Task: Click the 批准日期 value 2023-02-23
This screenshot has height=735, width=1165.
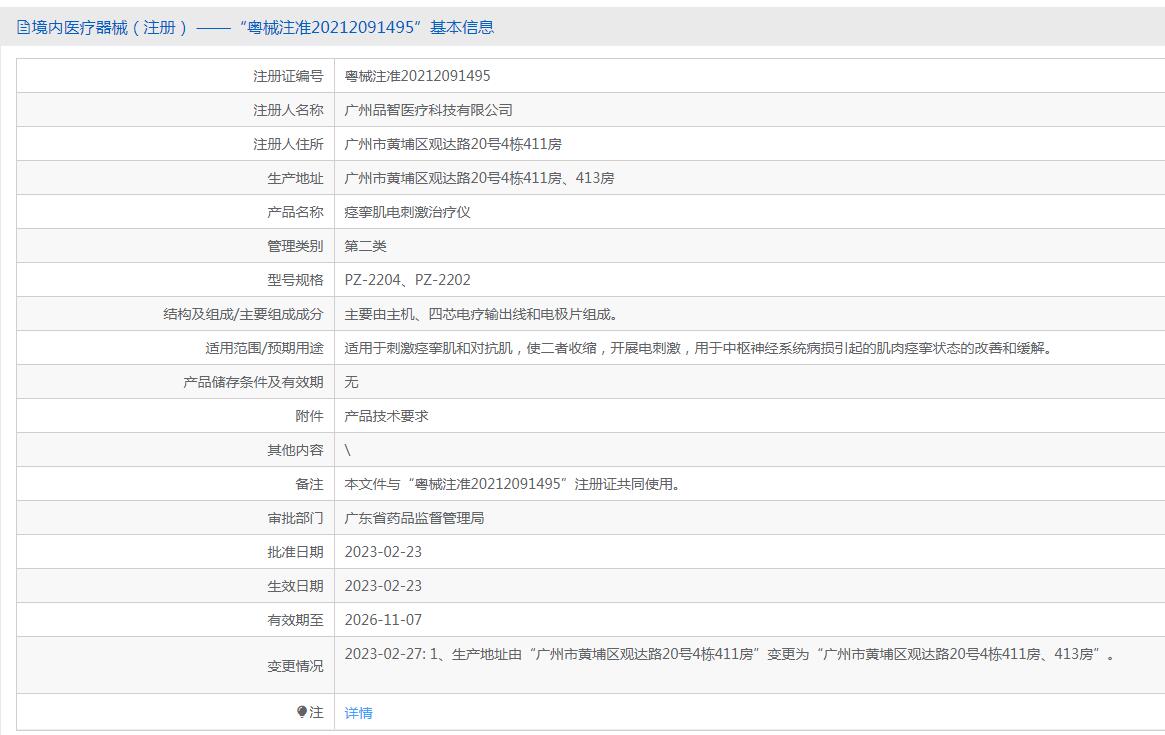Action: 383,552
